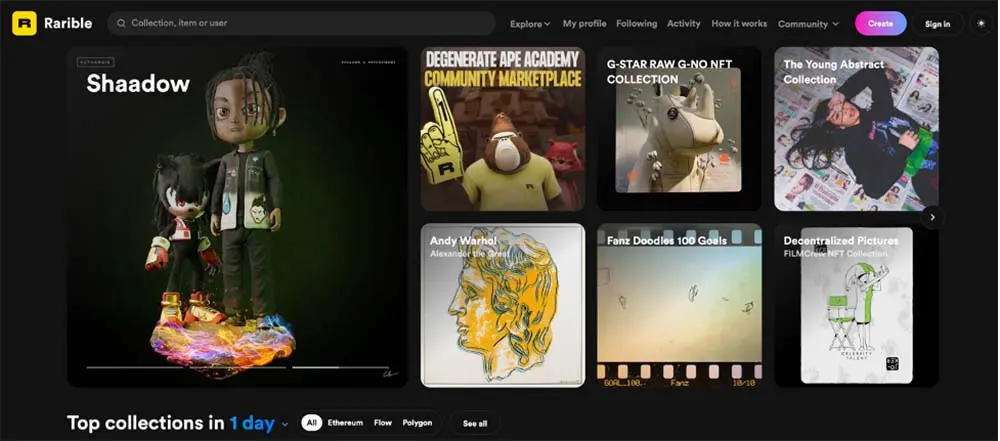Open The Young Abstract Collection card
Viewport: 1000px width, 441px height.
[x=857, y=128]
